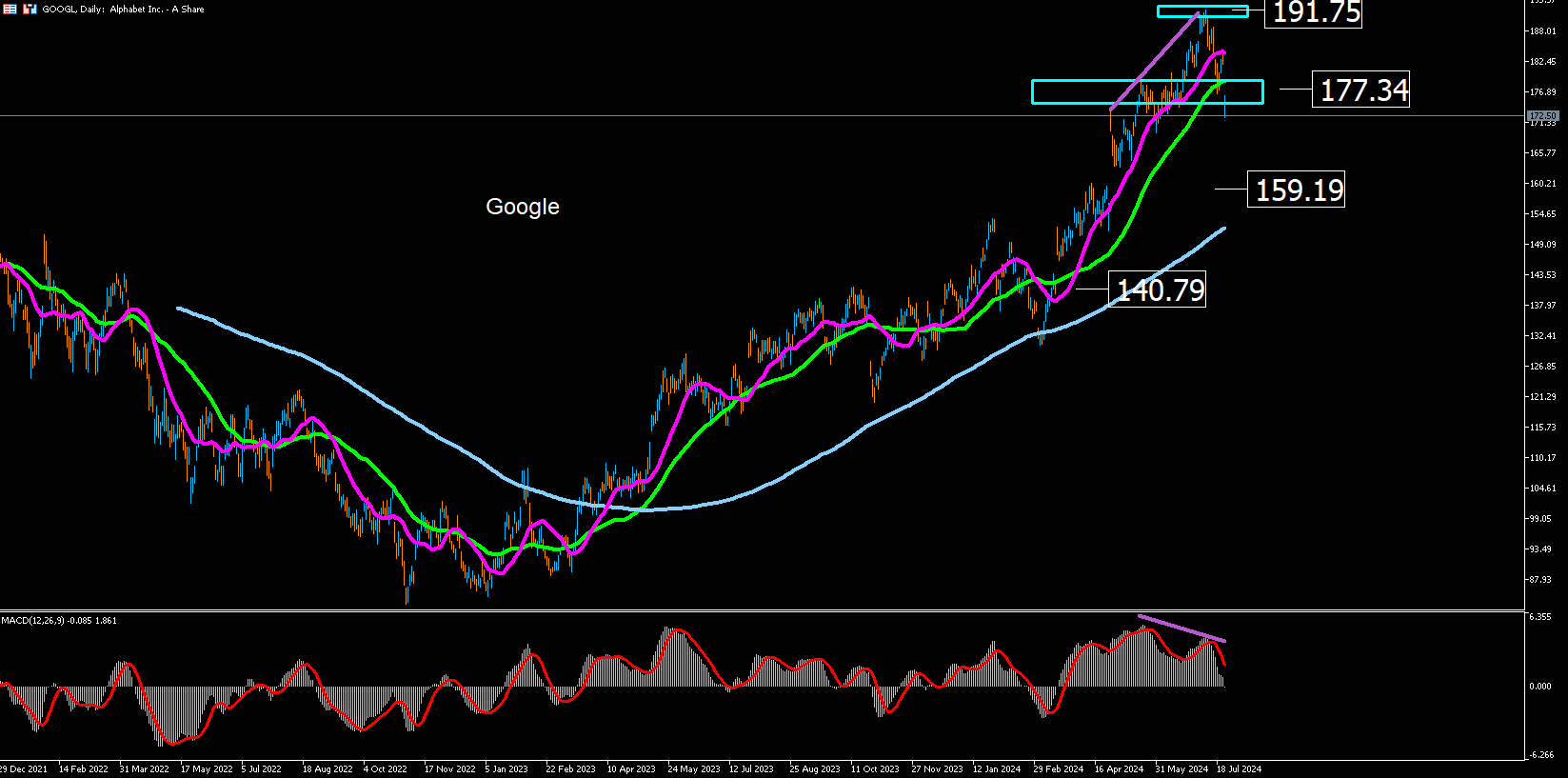This screenshot has height=778, width=1568.
Task: Click the 154.65 price axis value
Action: pyautogui.click(x=1542, y=214)
